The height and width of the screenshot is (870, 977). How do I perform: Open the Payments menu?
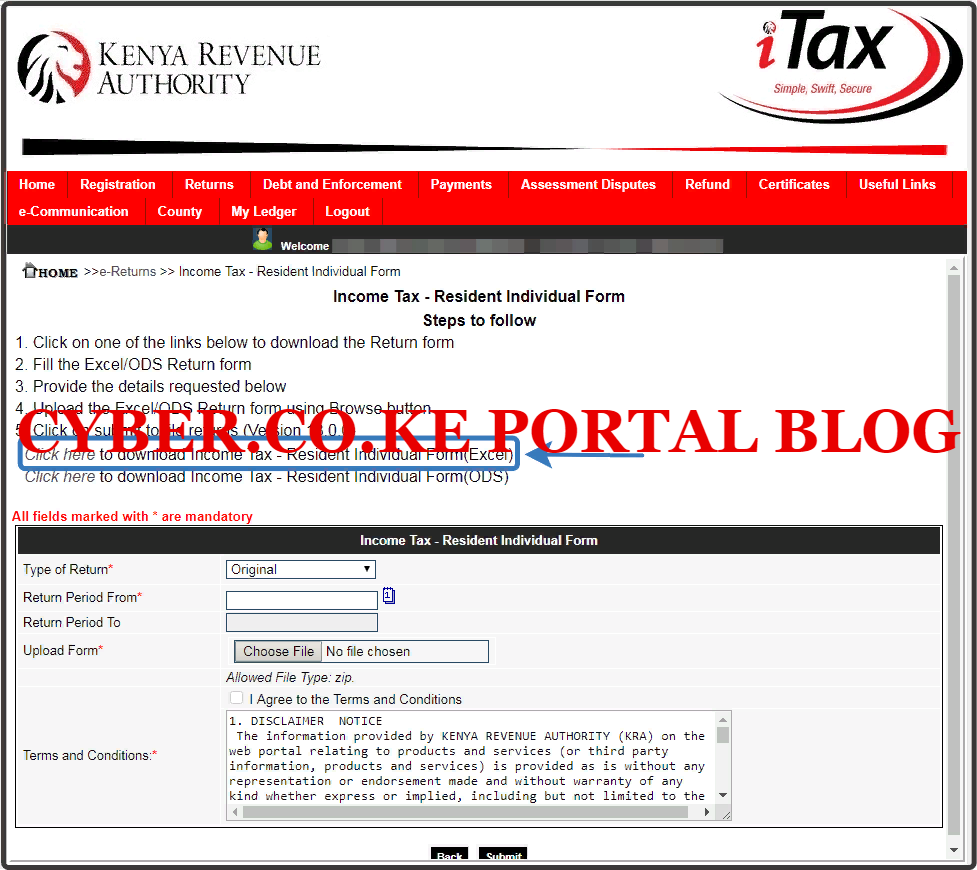[461, 184]
